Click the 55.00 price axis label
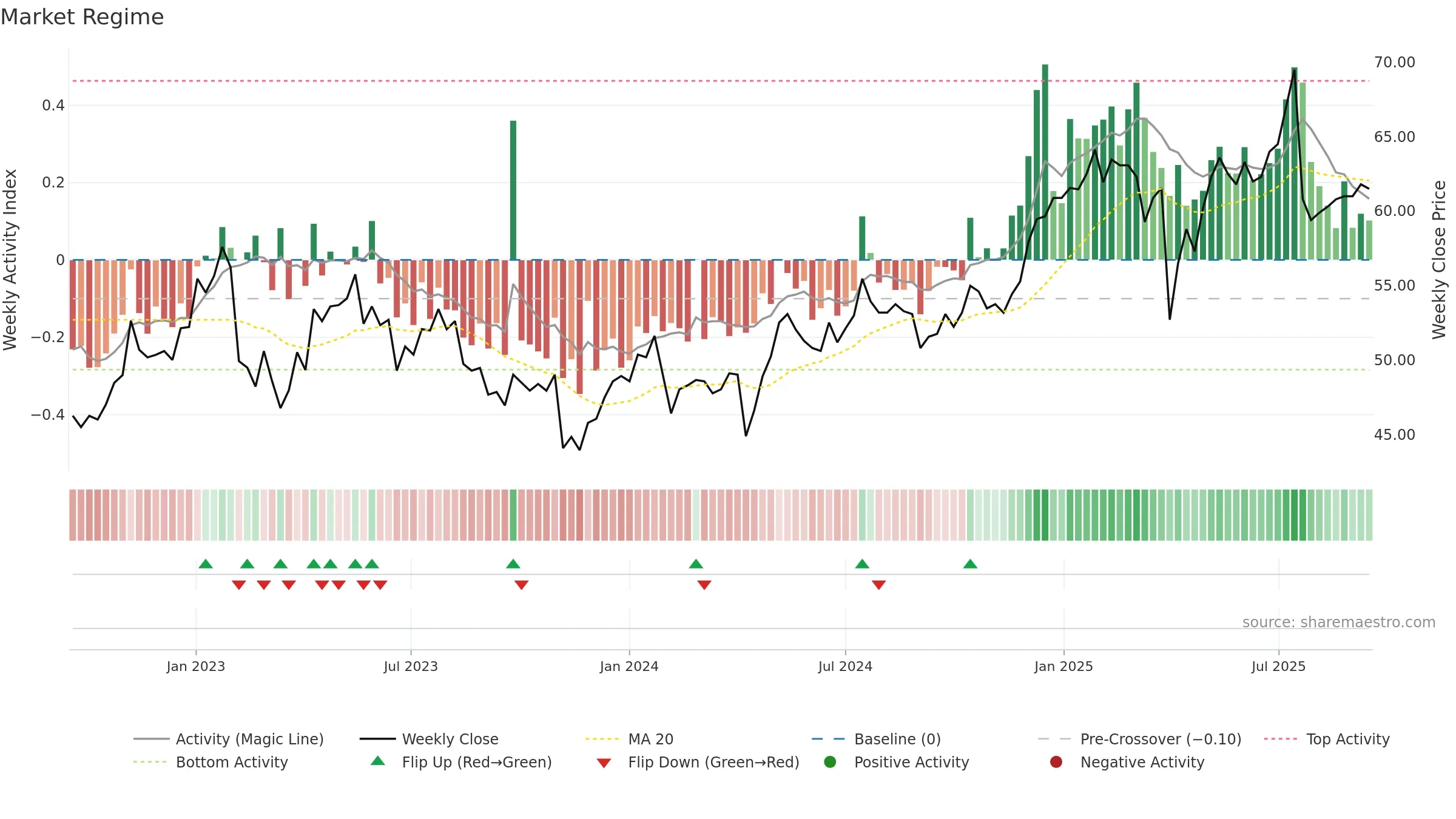 [1394, 285]
